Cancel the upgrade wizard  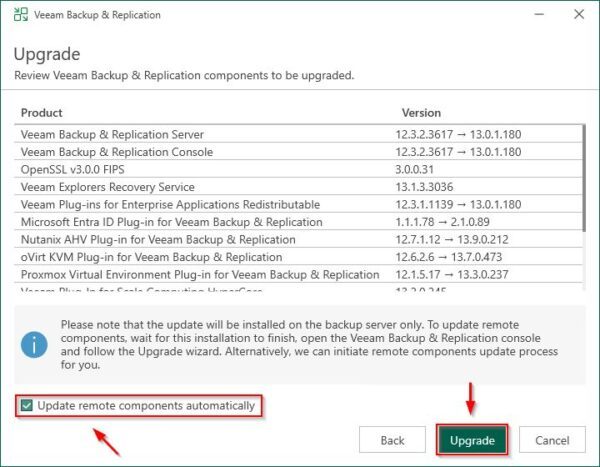pyautogui.click(x=552, y=440)
